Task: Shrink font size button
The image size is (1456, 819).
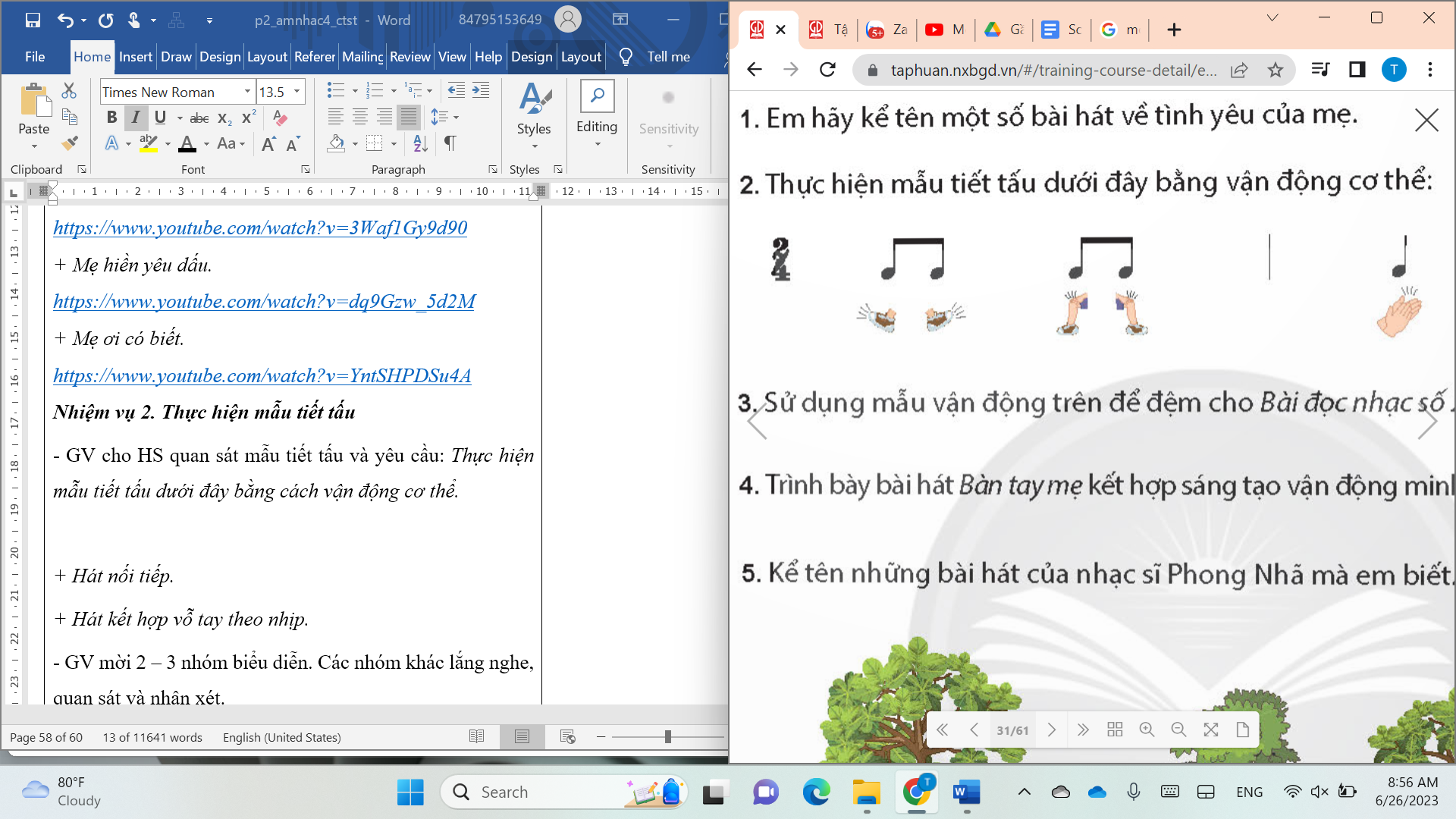Action: pyautogui.click(x=293, y=143)
